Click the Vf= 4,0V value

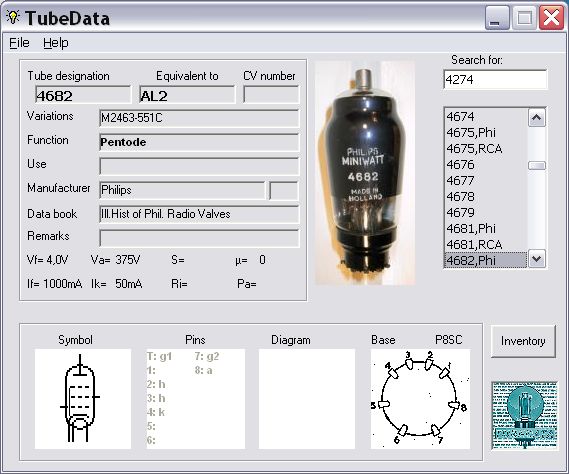(47, 260)
